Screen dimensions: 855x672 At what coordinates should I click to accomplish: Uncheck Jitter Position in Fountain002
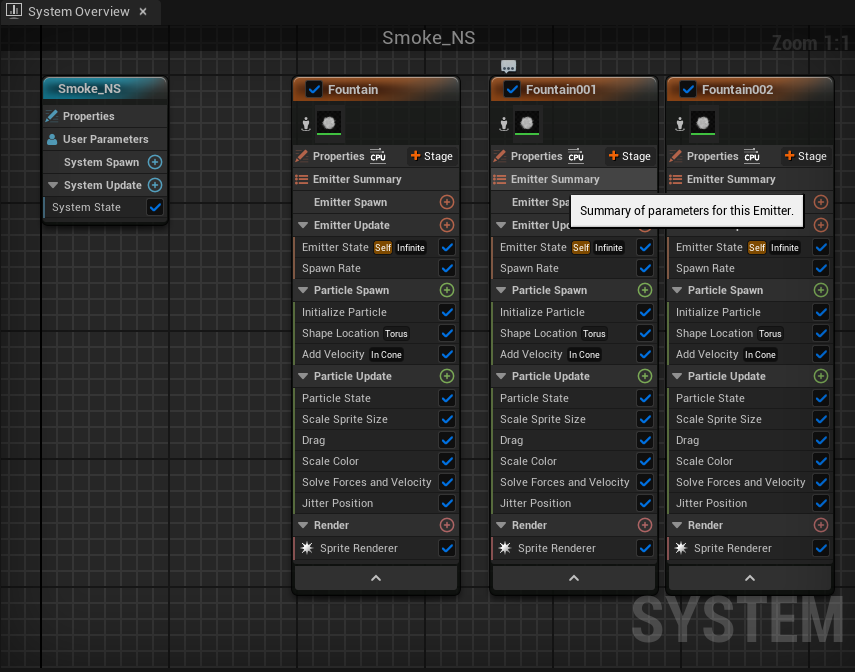(x=821, y=503)
